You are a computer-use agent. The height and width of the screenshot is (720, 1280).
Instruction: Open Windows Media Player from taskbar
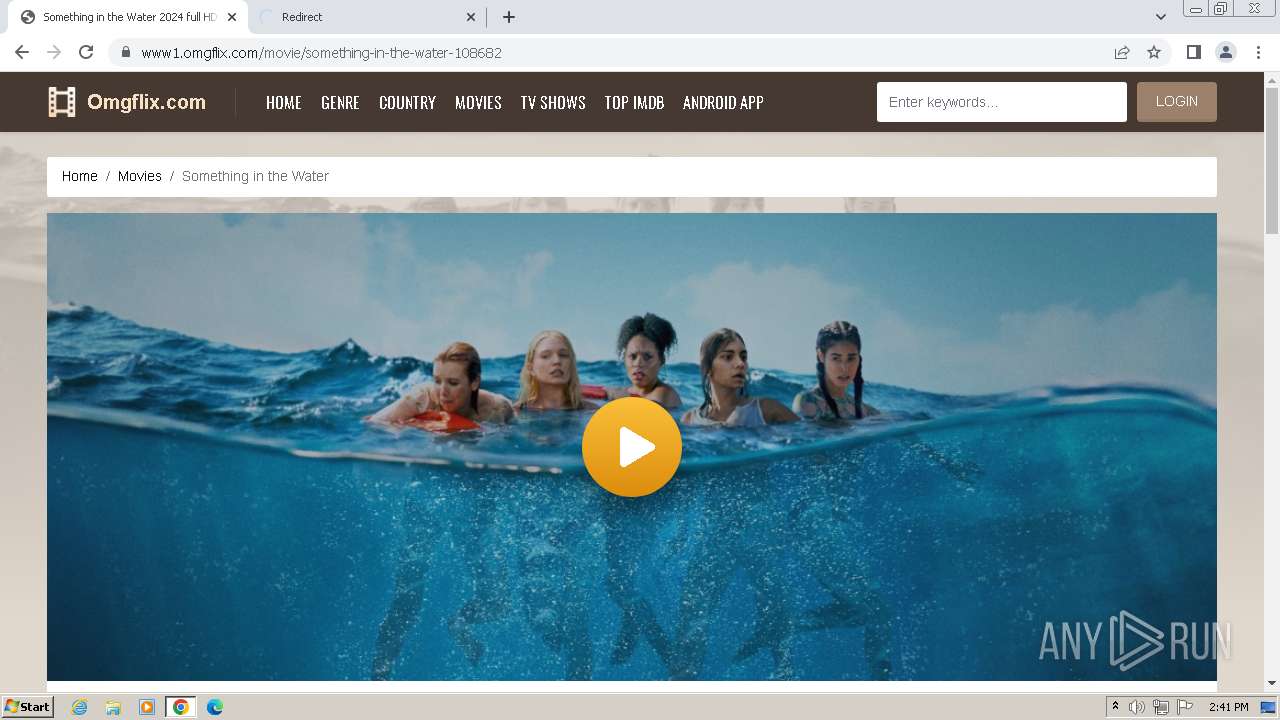pyautogui.click(x=147, y=707)
